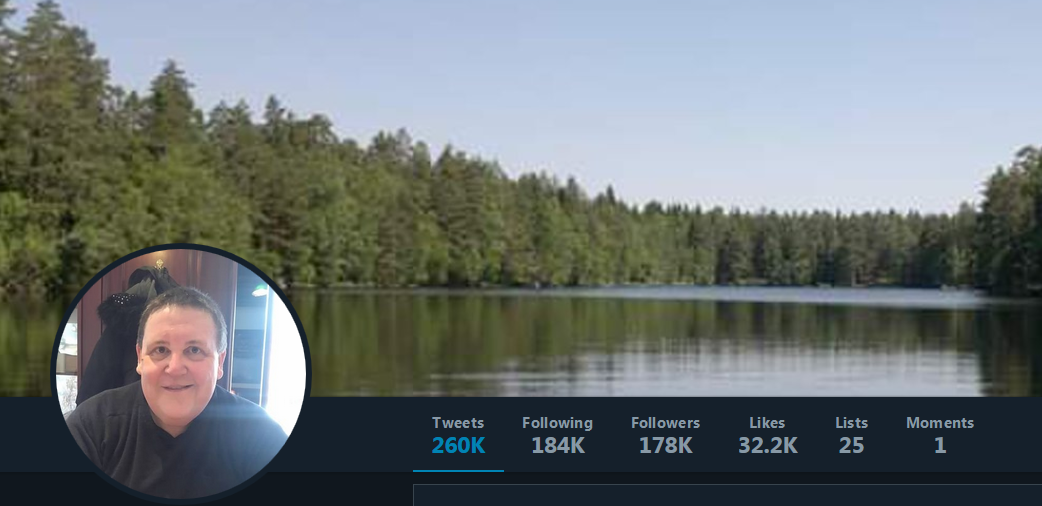Click the dark bar left of Tweets
The width and height of the screenshot is (1042, 506).
click(362, 435)
